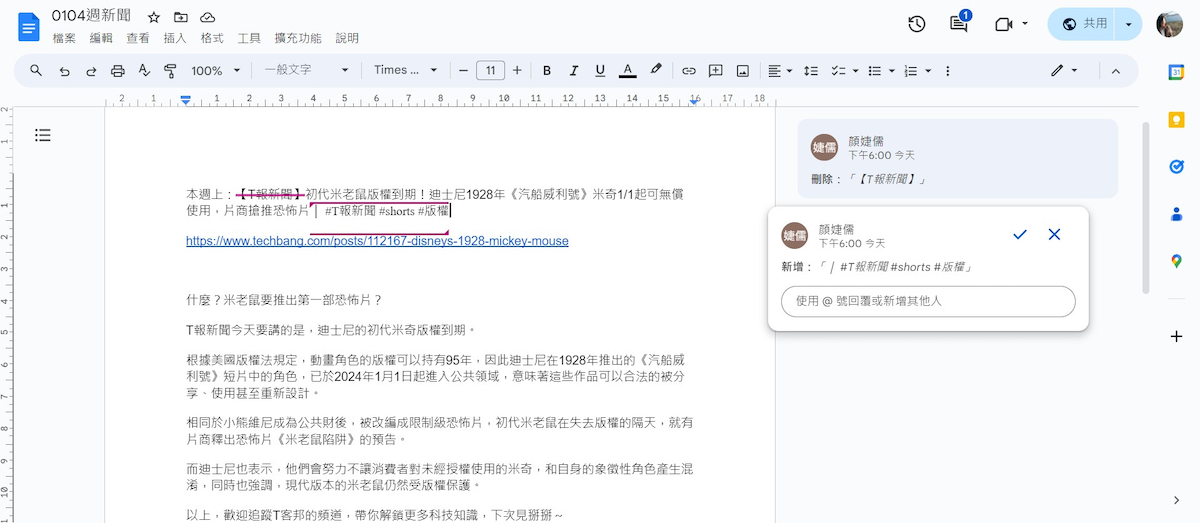Click the insert link icon

pos(689,71)
